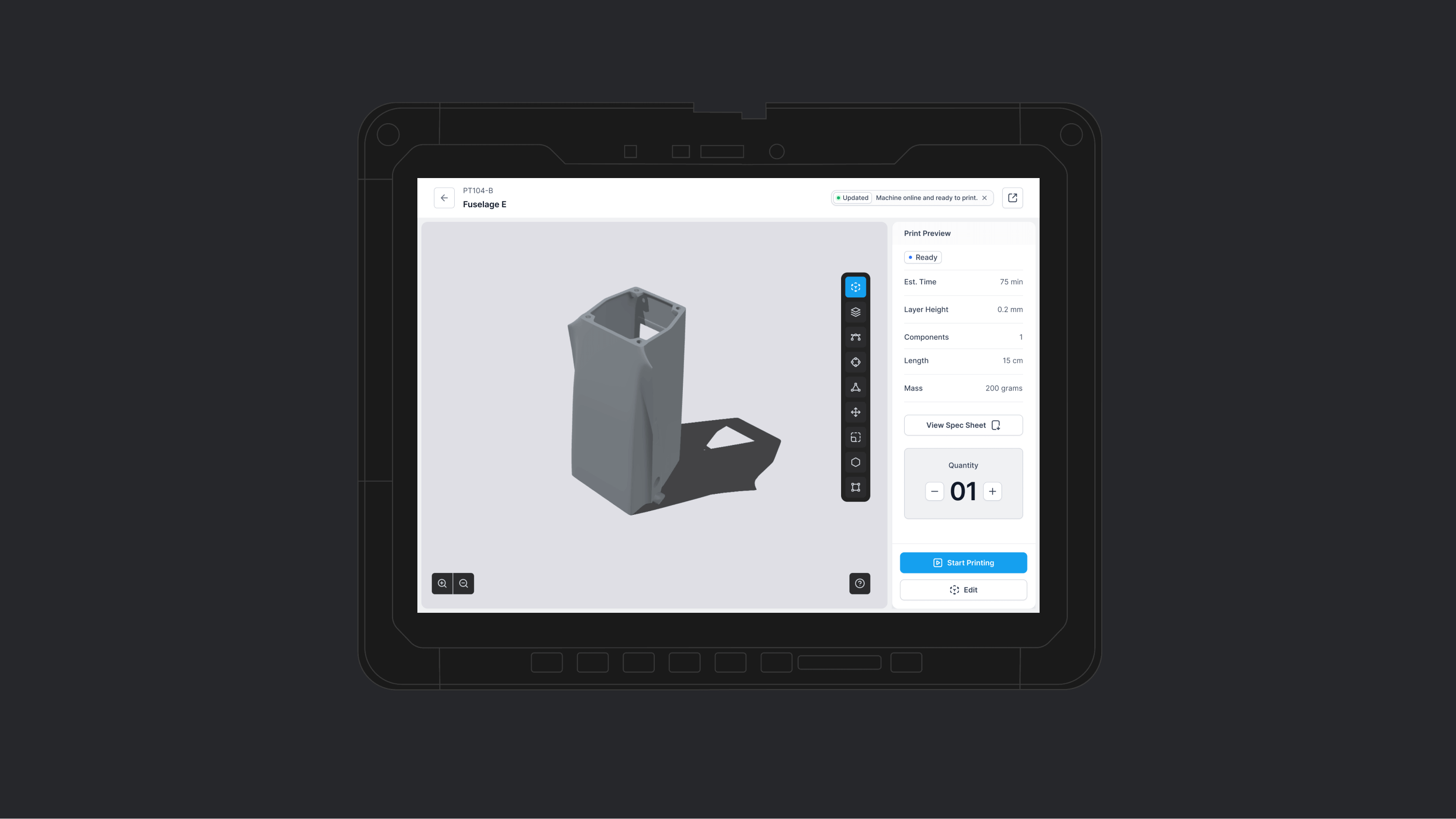
Task: Click the Est. Time label
Action: [920, 282]
